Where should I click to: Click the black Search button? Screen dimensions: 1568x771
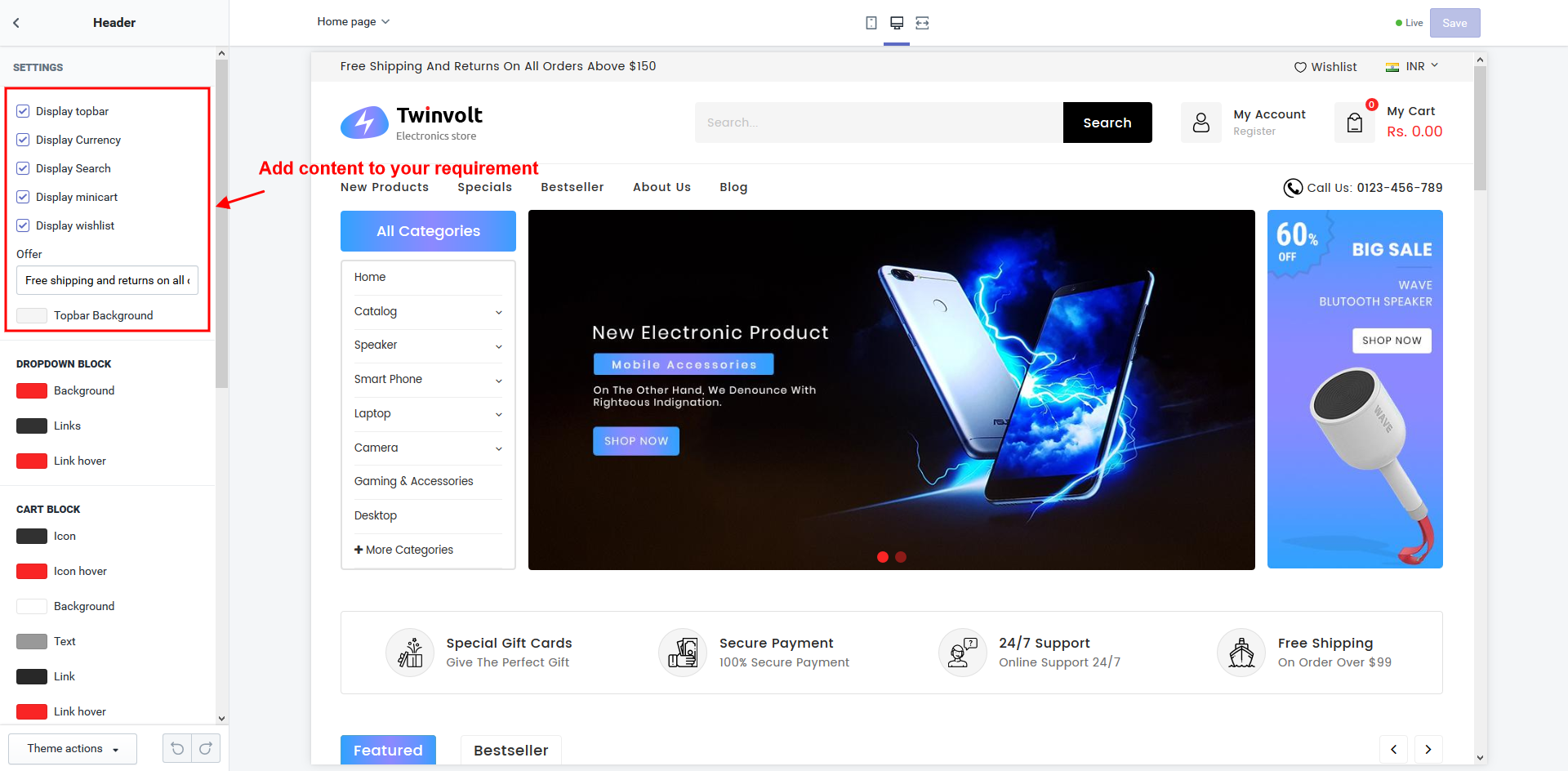(x=1107, y=123)
